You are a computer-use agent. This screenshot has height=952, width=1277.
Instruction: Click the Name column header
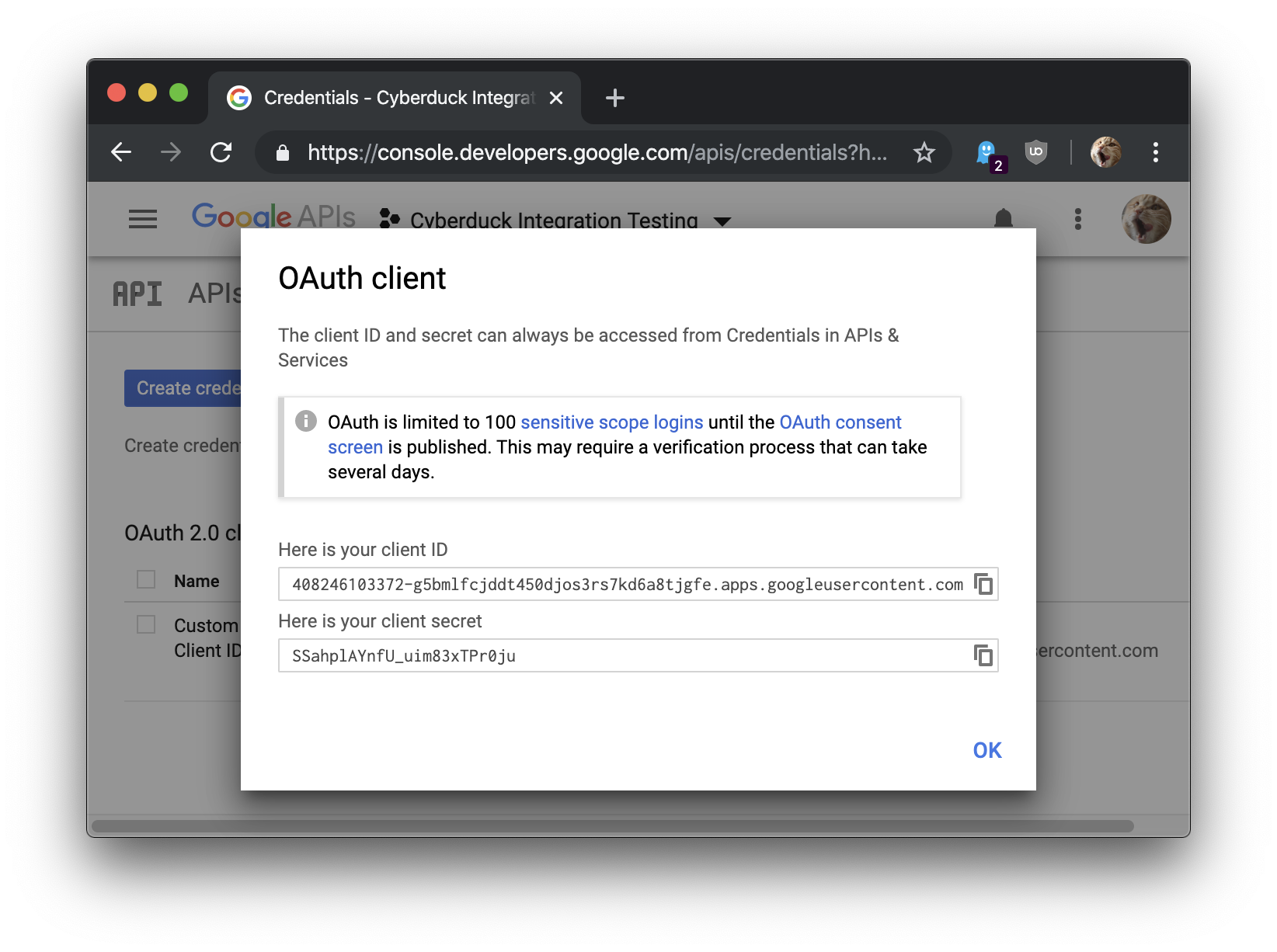[x=197, y=581]
